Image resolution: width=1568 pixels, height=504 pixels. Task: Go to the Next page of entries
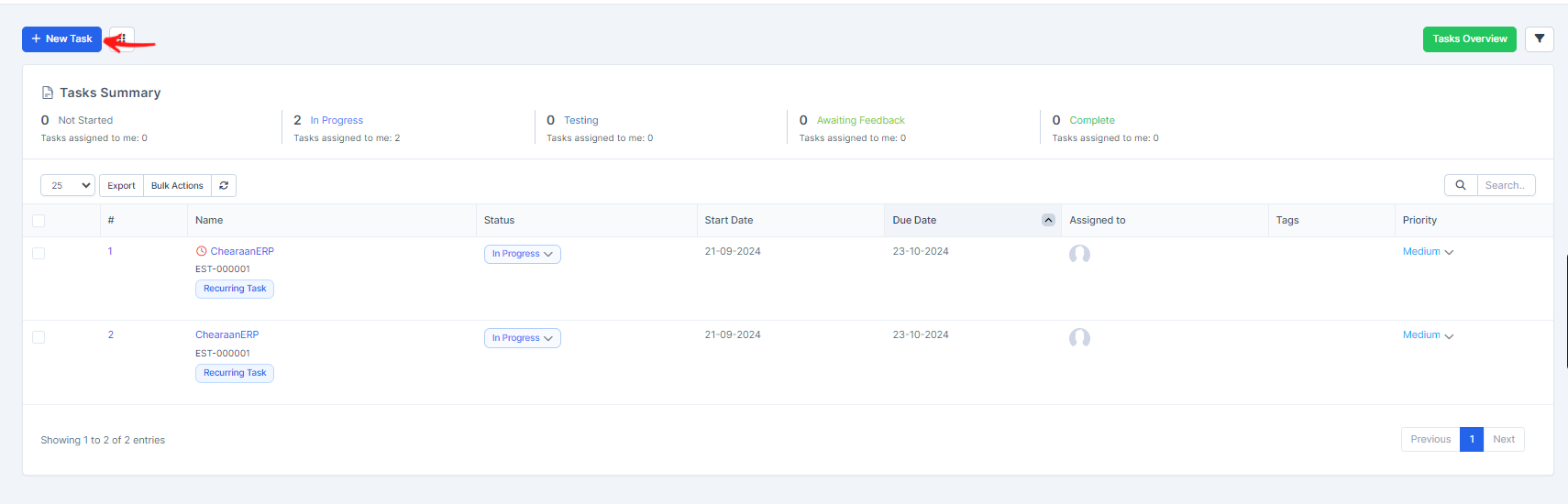(1503, 440)
